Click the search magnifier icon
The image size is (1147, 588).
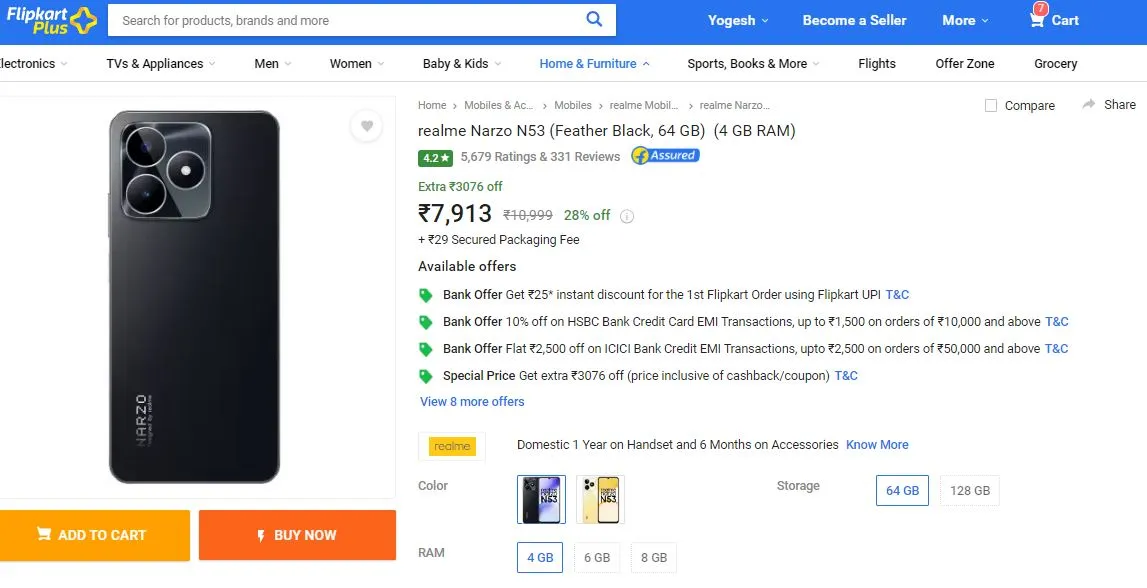[x=594, y=20]
